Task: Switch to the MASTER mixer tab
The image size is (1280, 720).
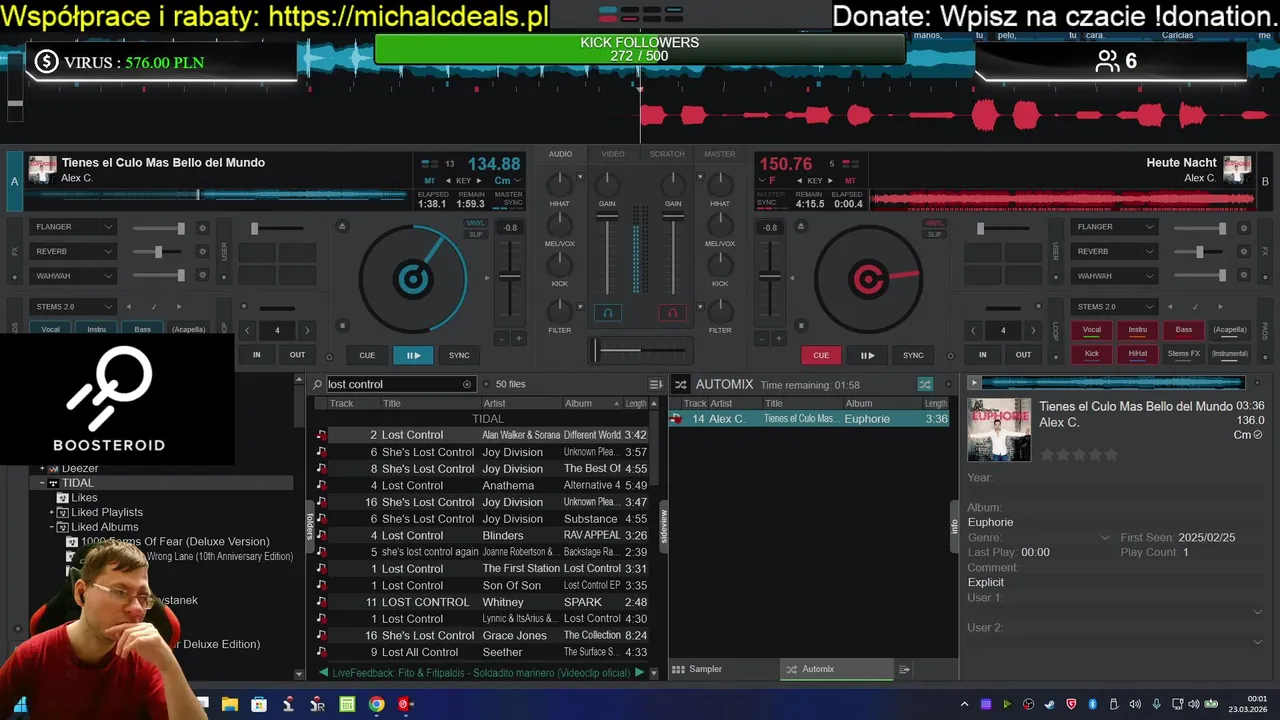Action: (x=720, y=154)
